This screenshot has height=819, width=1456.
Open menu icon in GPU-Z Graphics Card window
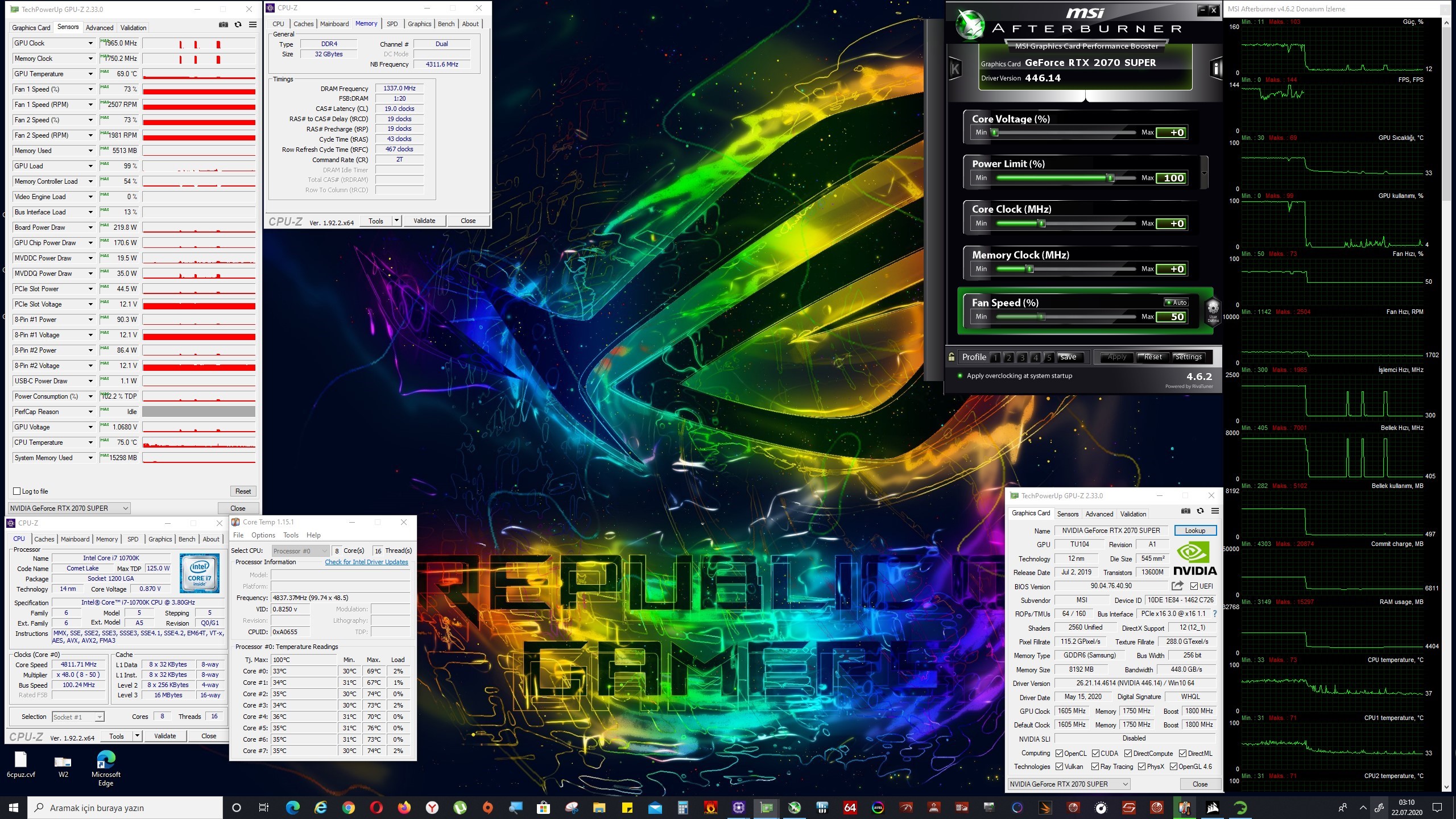coord(1215,511)
